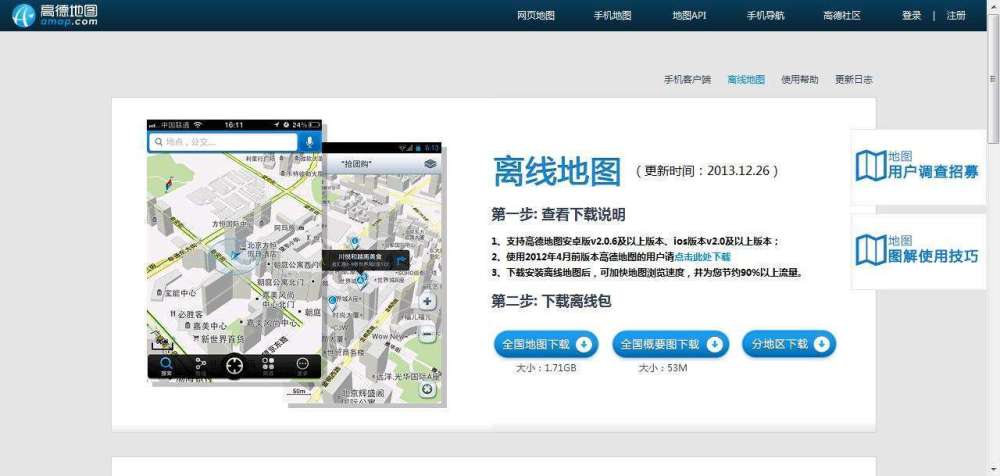
Task: Select the 离线地图 tab
Action: (746, 80)
